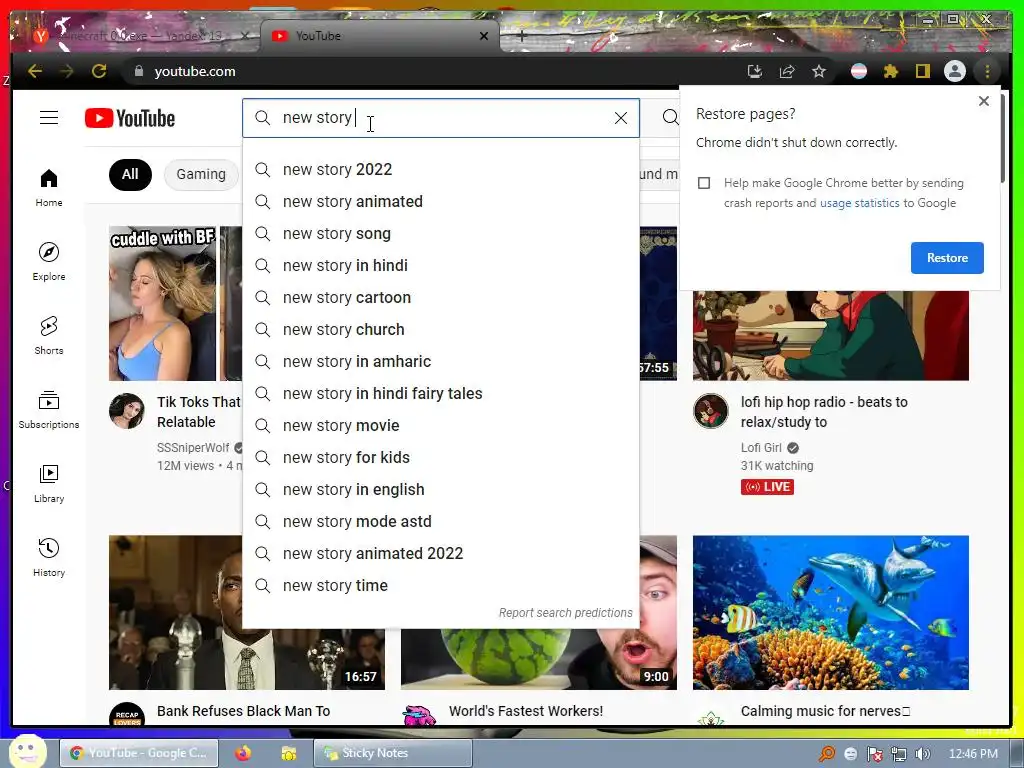This screenshot has height=768, width=1024.
Task: Go to Home in the sidebar
Action: tap(49, 188)
